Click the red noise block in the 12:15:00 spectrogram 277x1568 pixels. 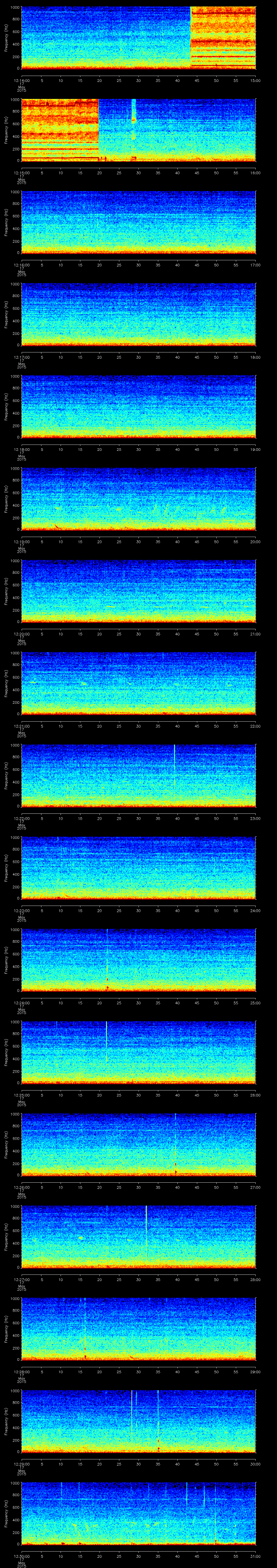[60, 129]
